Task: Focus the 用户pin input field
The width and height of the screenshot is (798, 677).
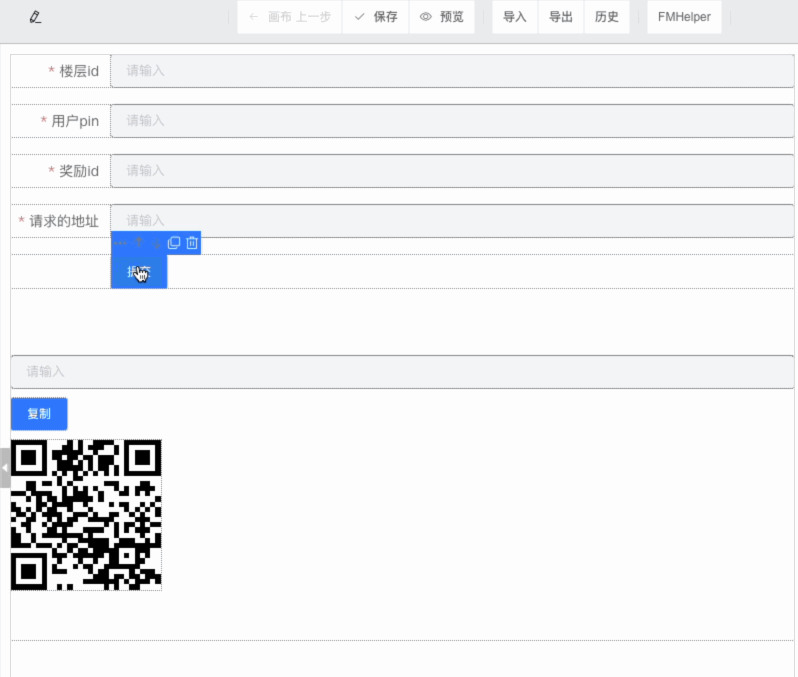Action: click(452, 121)
